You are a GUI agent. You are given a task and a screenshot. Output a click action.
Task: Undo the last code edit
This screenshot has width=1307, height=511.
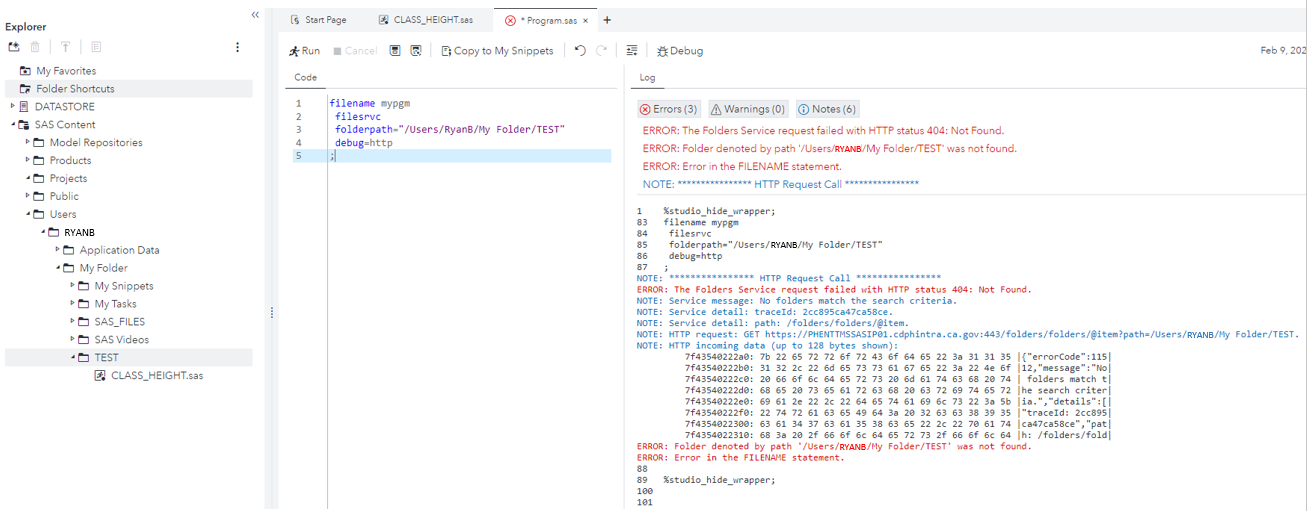tap(580, 51)
